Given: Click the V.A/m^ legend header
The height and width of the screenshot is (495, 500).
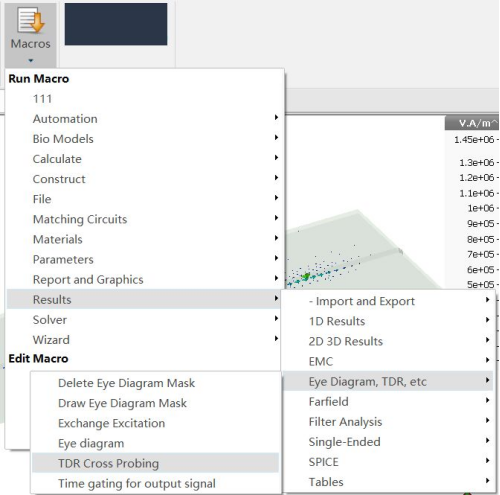Looking at the screenshot, I should [472, 123].
